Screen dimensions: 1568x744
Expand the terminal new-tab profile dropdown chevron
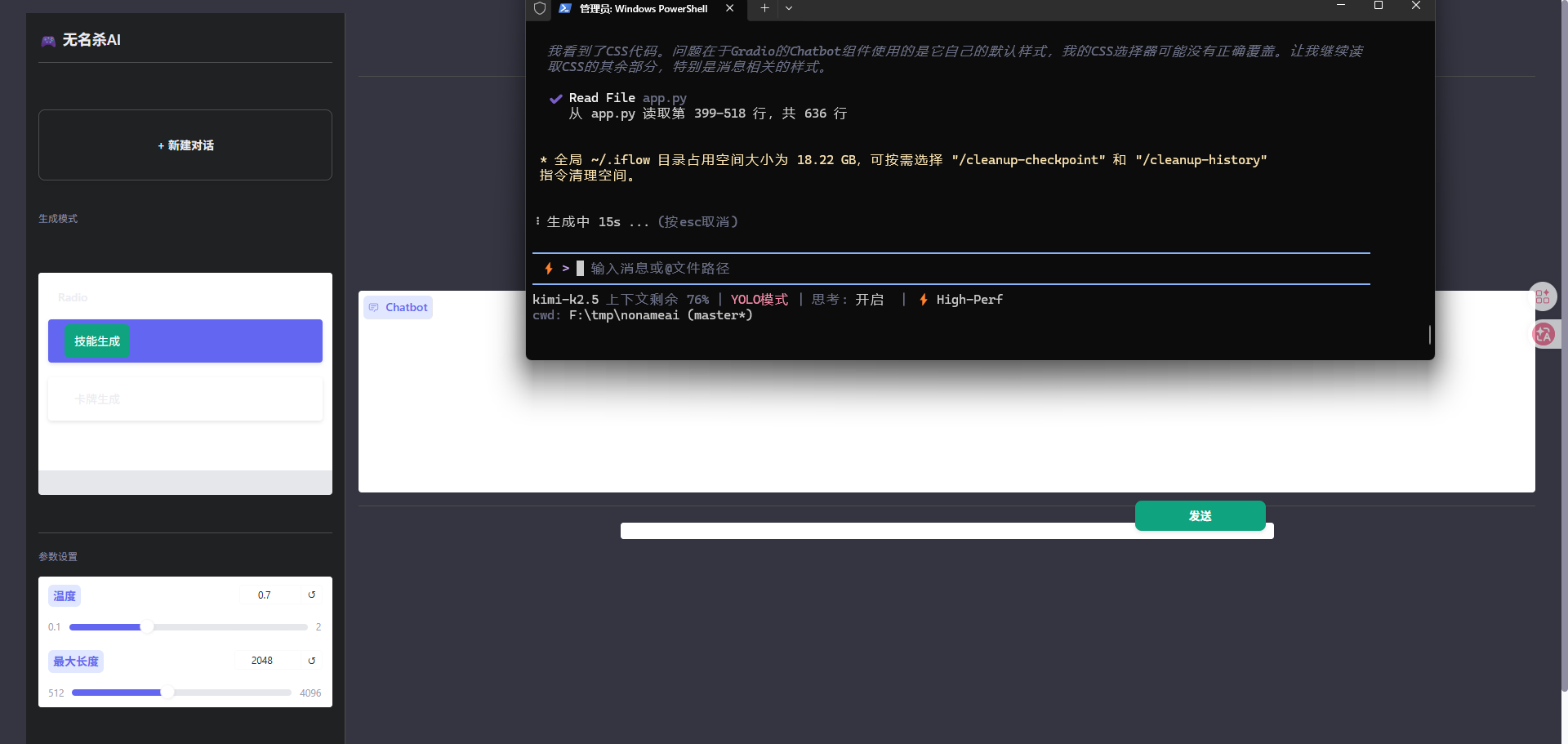[x=789, y=8]
